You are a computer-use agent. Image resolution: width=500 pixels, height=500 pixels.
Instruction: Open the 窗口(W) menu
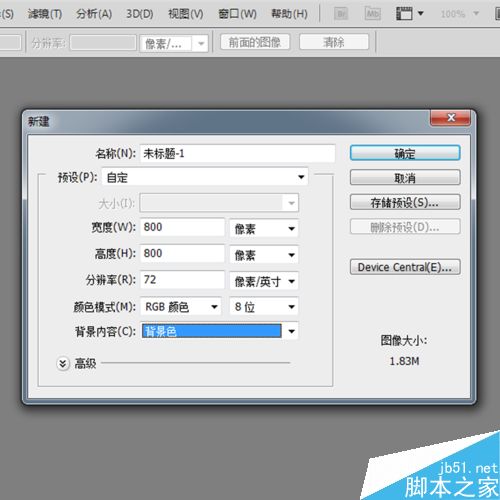click(237, 14)
